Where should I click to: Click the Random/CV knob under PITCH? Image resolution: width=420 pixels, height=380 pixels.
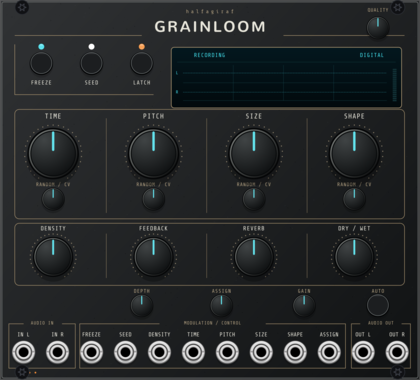tap(153, 199)
